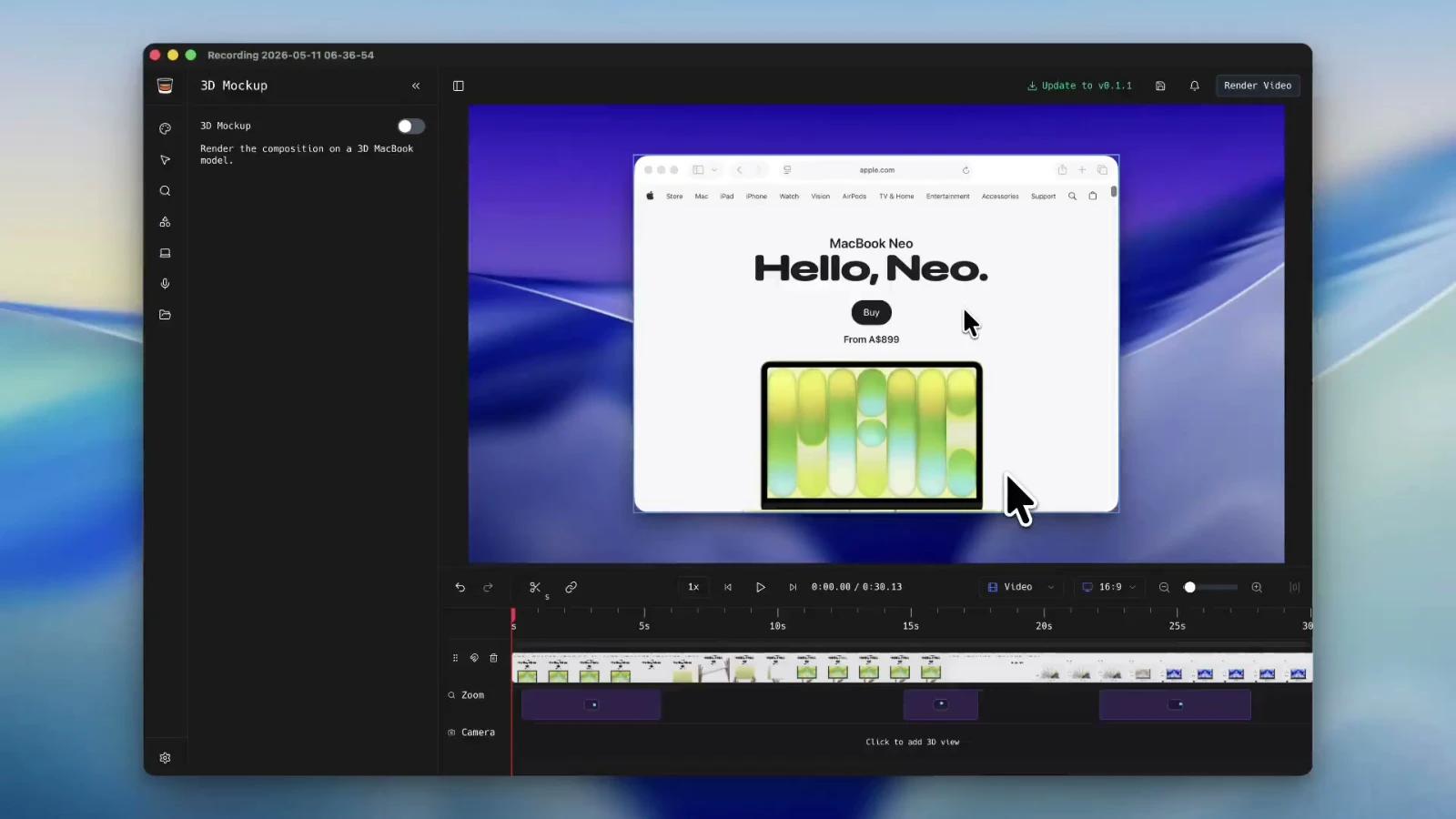
Task: Click the Store menu item in preview
Action: (674, 197)
